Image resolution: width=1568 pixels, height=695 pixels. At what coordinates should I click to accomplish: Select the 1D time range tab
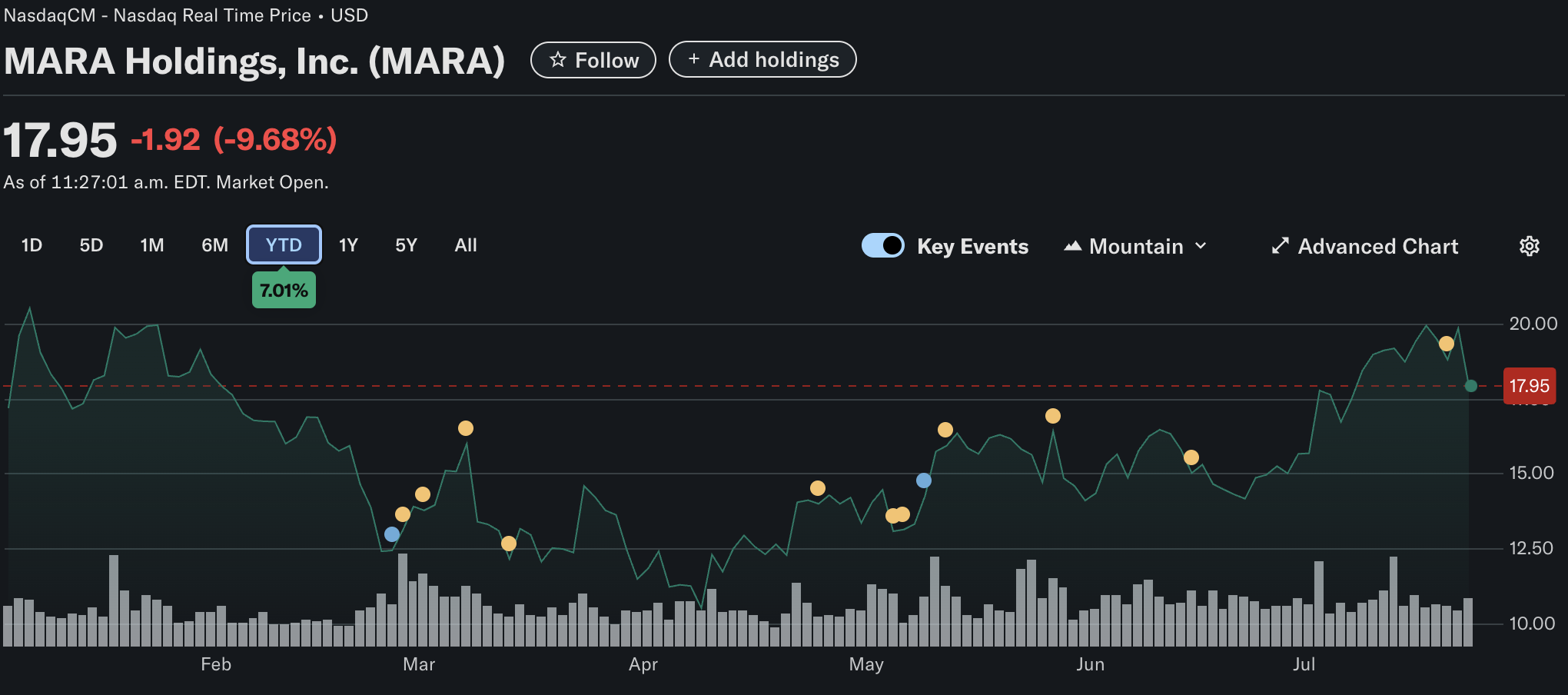click(x=32, y=245)
